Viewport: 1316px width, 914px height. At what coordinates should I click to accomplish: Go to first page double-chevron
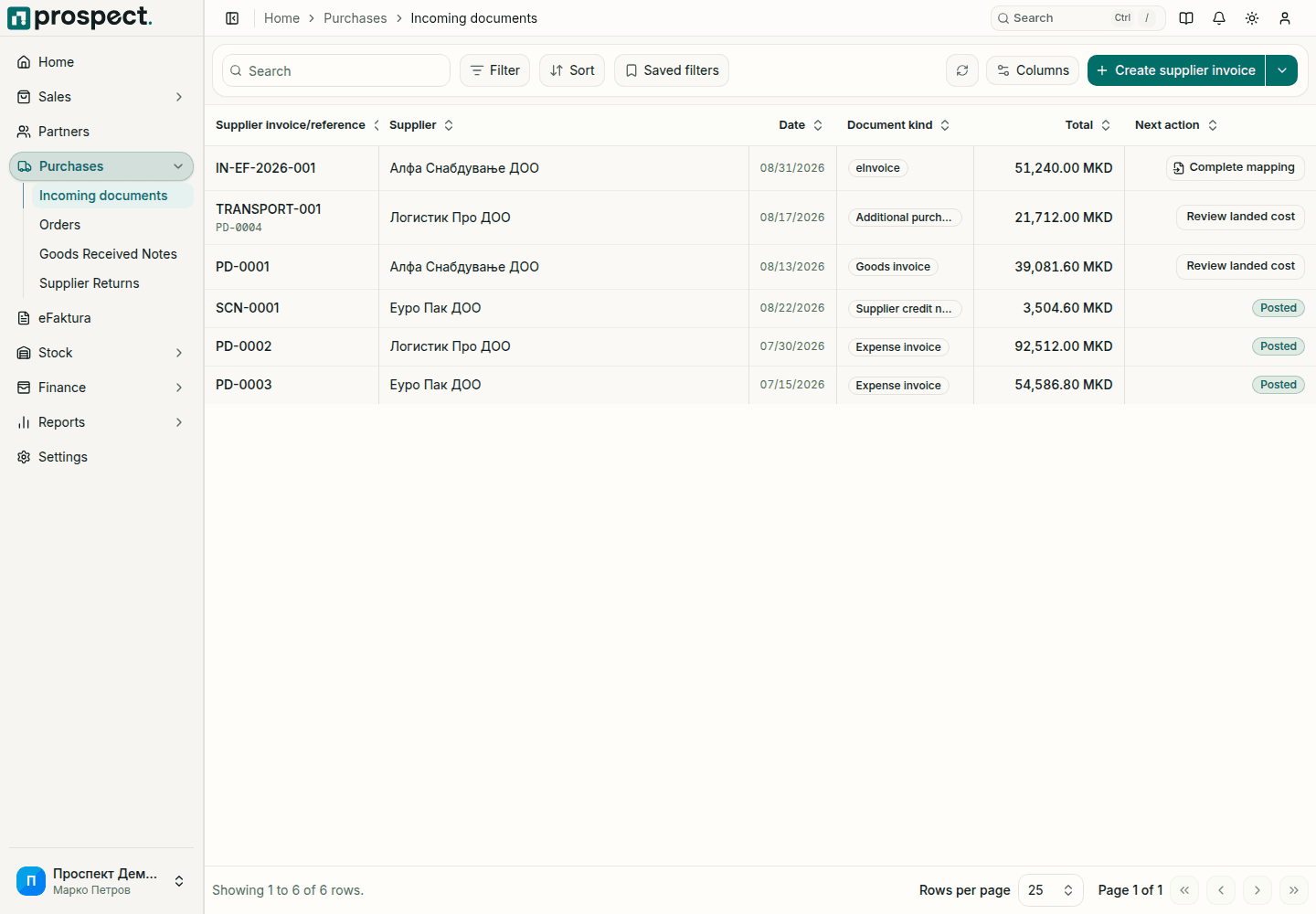[1184, 890]
